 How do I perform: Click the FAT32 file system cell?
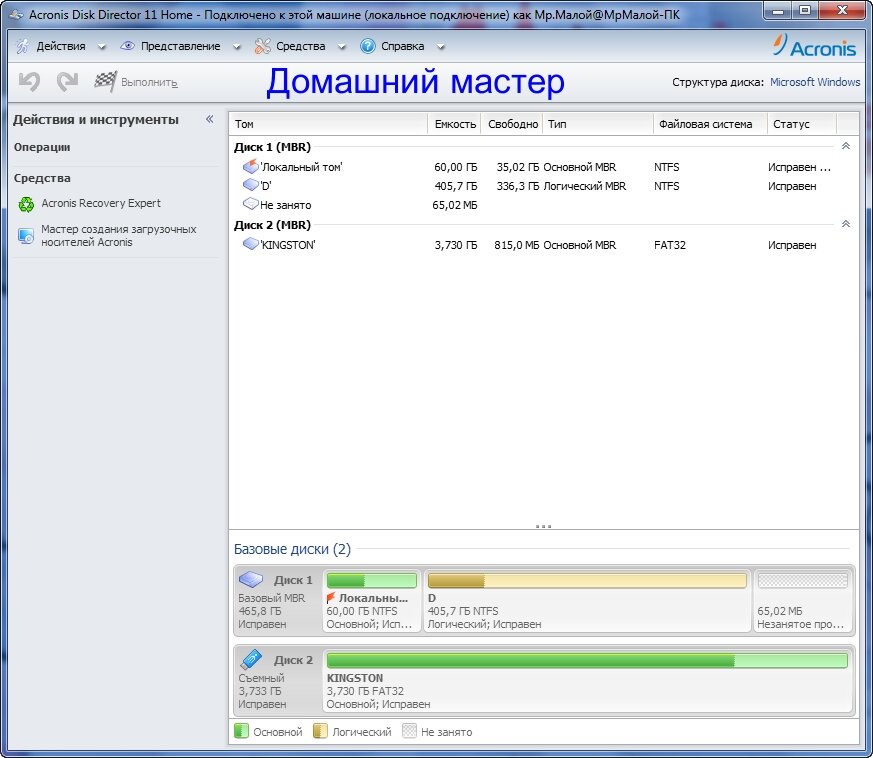tap(670, 244)
